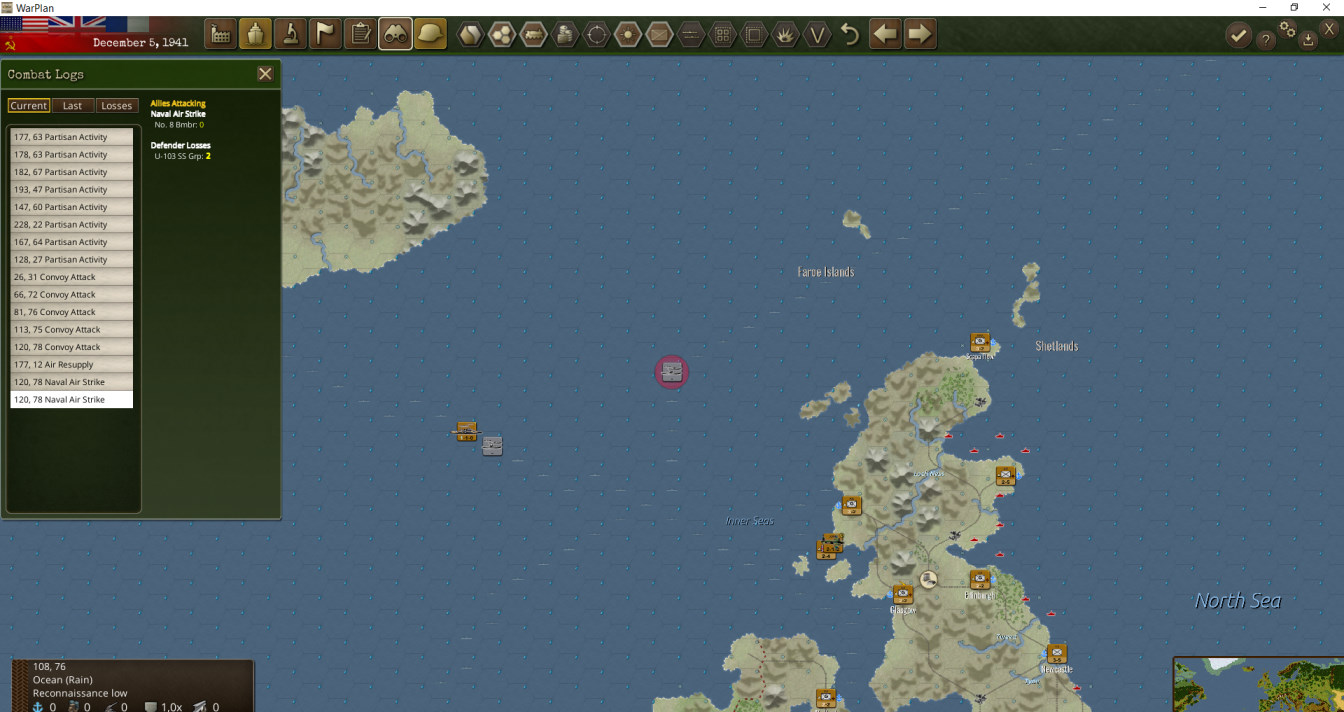Viewport: 1344px width, 712px height.
Task: Open the flag diplomacy icon
Action: (325, 34)
